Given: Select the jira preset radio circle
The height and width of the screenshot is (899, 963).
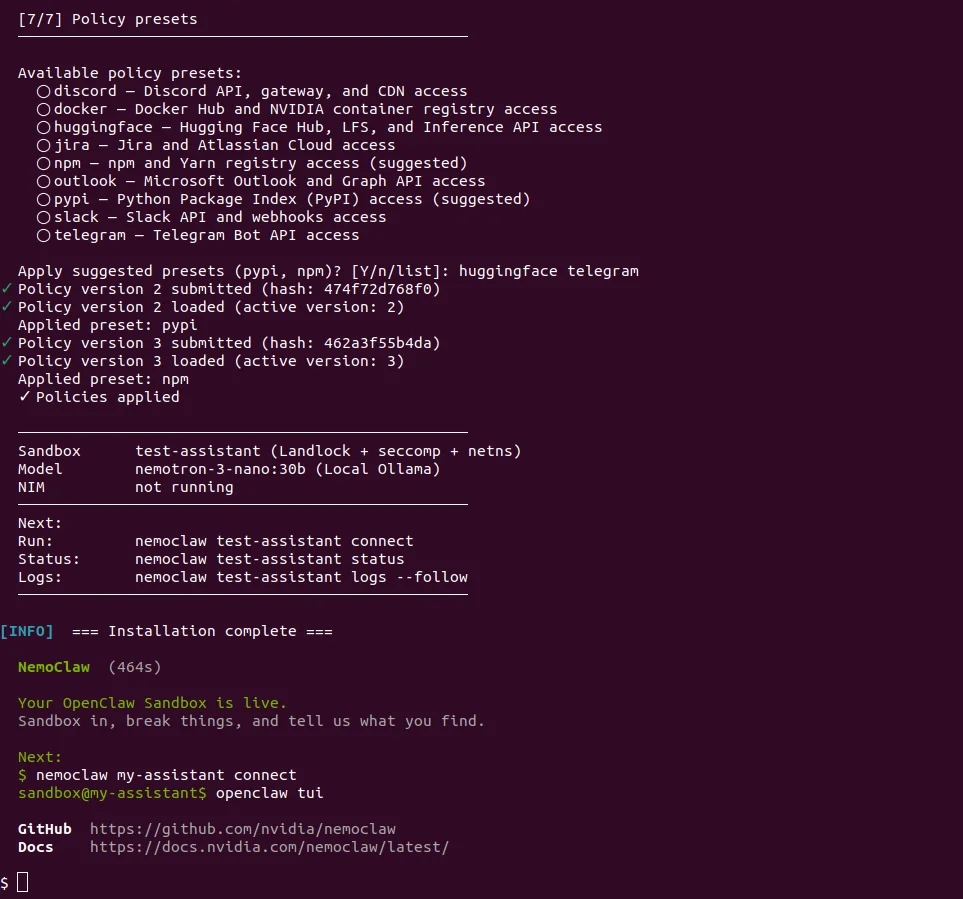Looking at the screenshot, I should tap(44, 145).
